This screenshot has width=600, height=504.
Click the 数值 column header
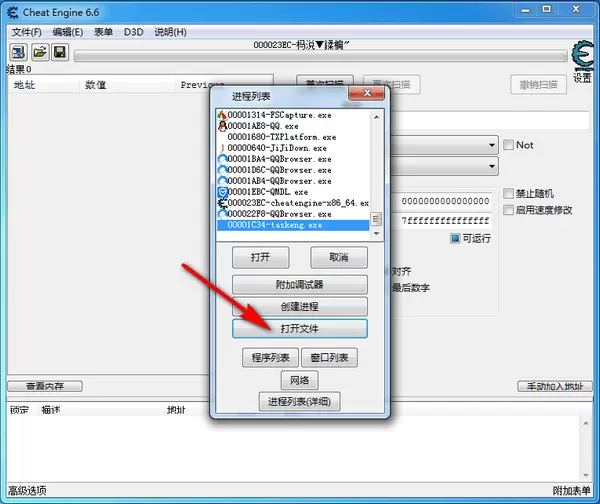(127, 85)
